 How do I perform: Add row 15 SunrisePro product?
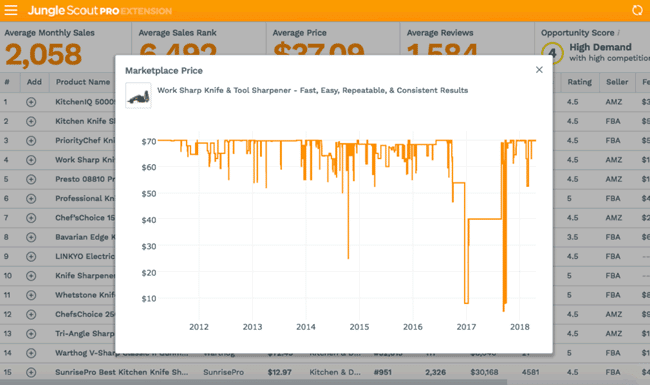[x=31, y=372]
